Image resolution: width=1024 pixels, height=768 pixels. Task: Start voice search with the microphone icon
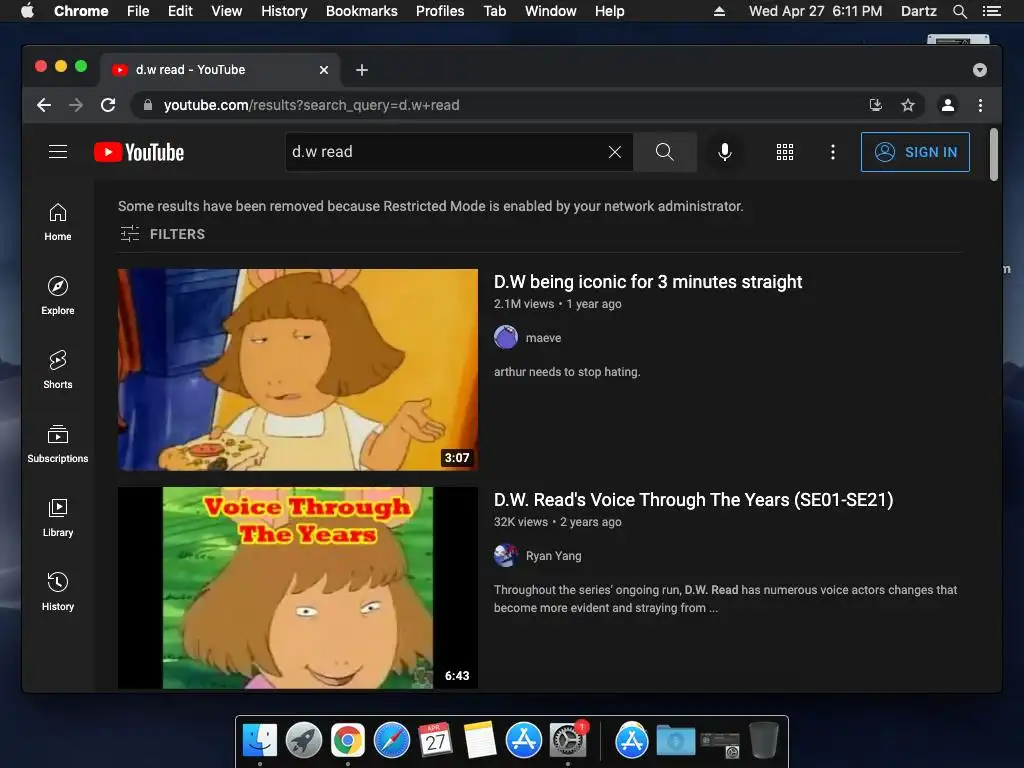coord(724,152)
